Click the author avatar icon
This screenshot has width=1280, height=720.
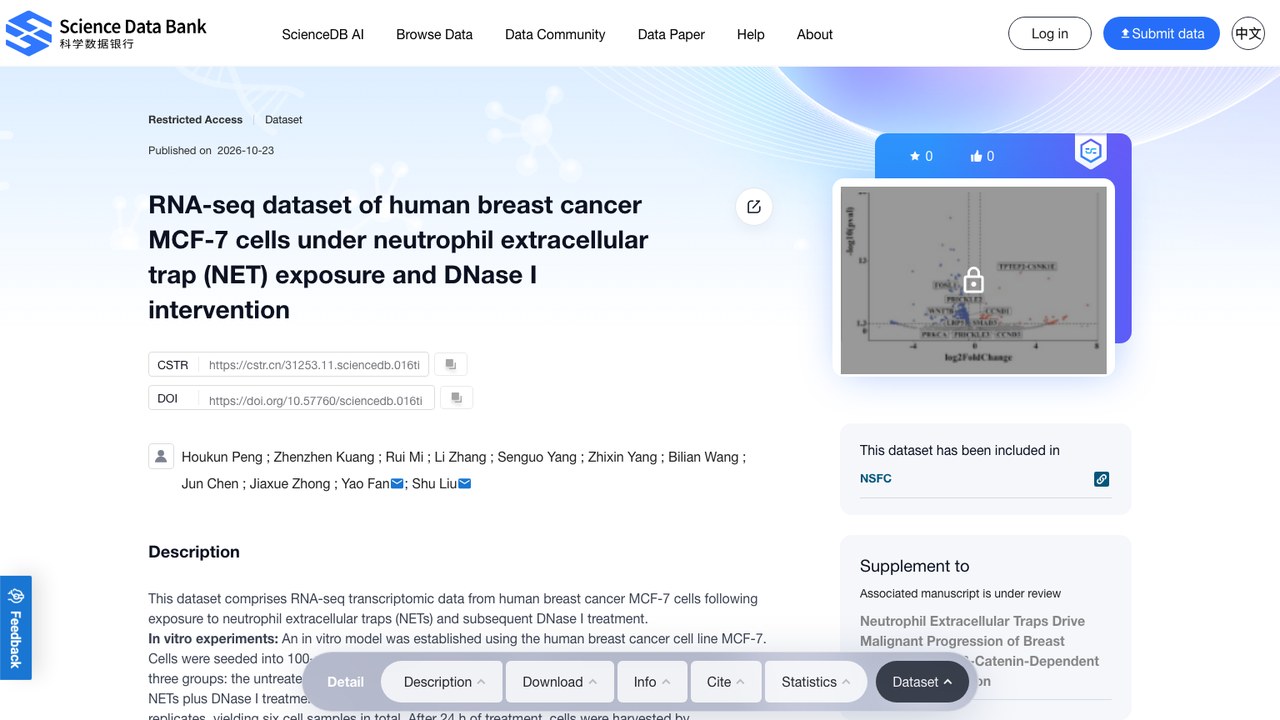160,456
